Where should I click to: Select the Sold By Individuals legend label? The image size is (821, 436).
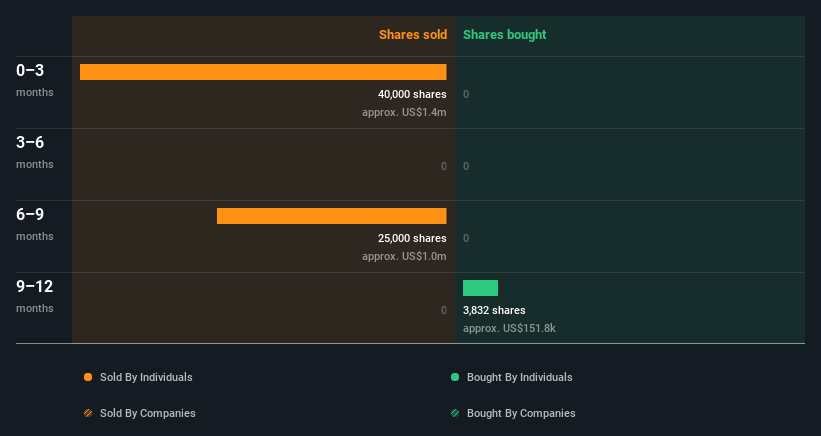146,377
